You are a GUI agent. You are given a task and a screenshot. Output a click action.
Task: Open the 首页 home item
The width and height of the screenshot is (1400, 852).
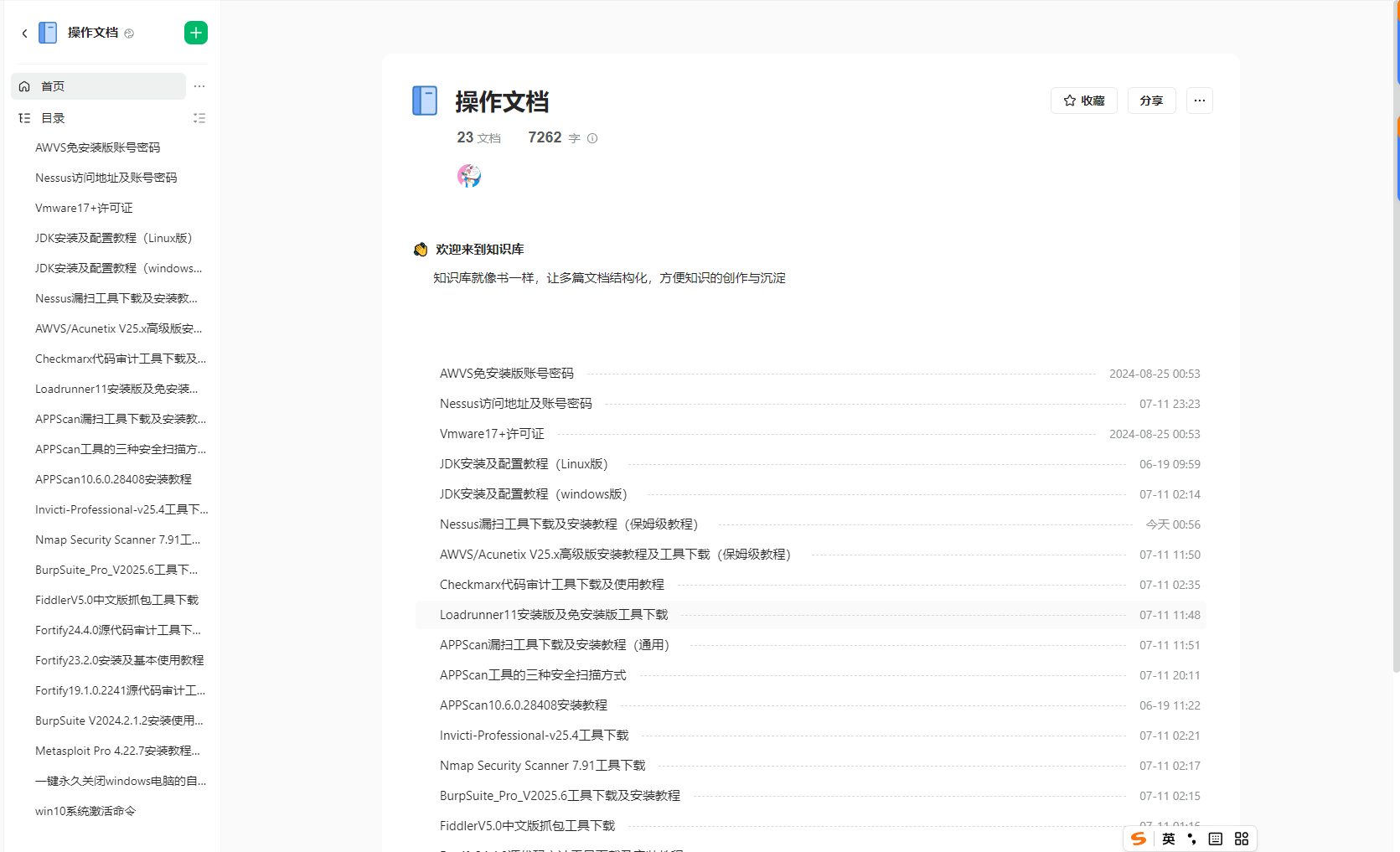tap(98, 86)
